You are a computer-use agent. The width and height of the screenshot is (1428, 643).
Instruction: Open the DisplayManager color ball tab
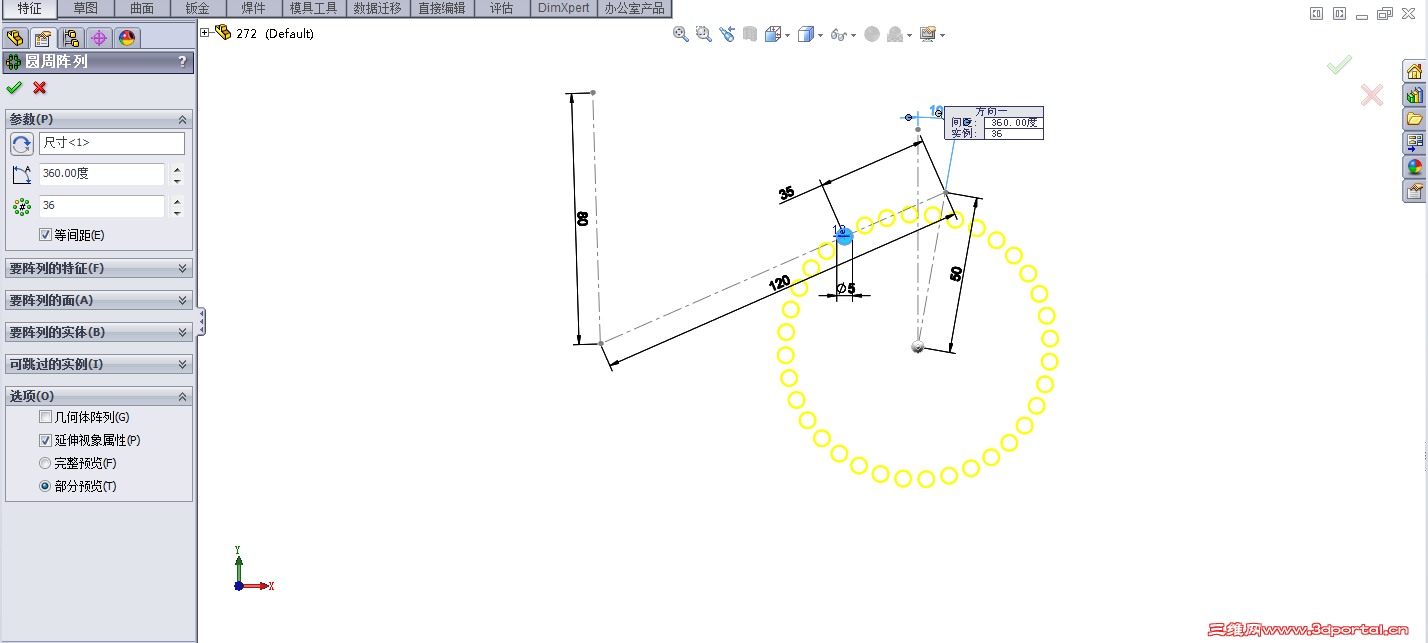[x=126, y=38]
